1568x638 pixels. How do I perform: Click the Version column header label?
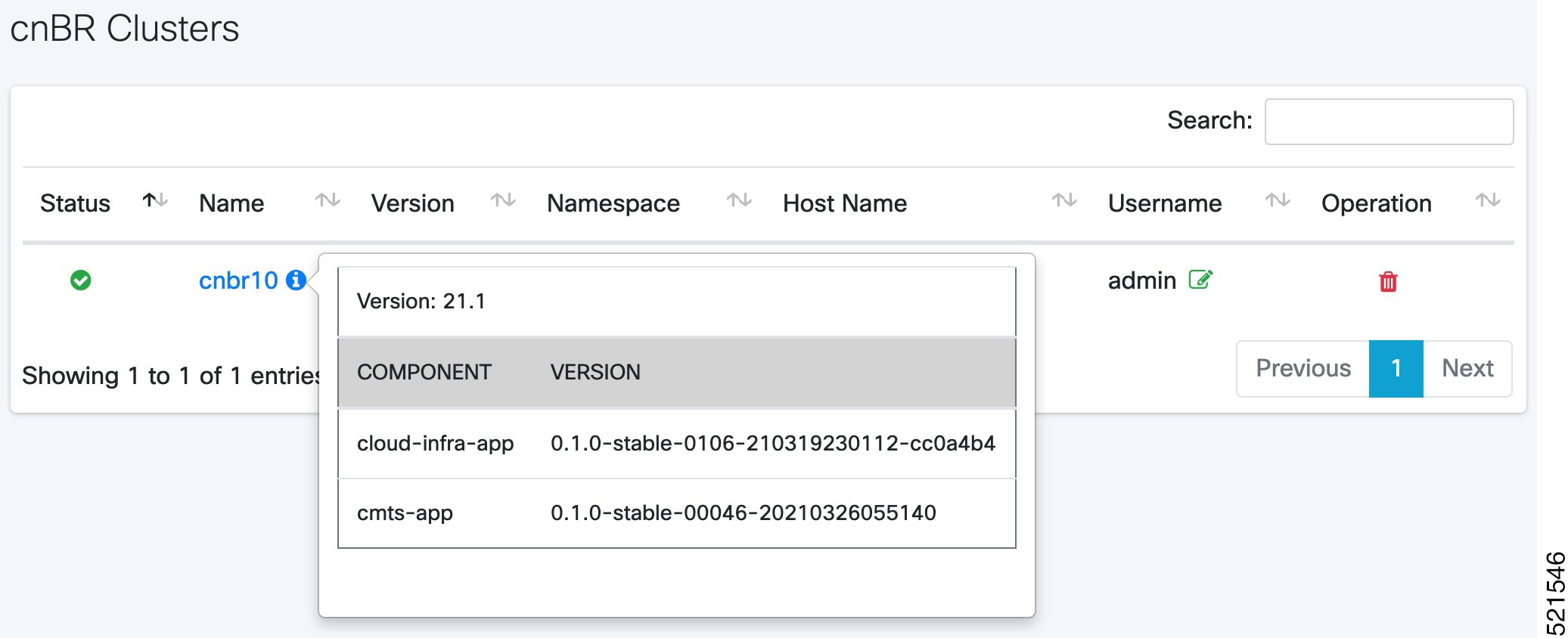point(413,203)
